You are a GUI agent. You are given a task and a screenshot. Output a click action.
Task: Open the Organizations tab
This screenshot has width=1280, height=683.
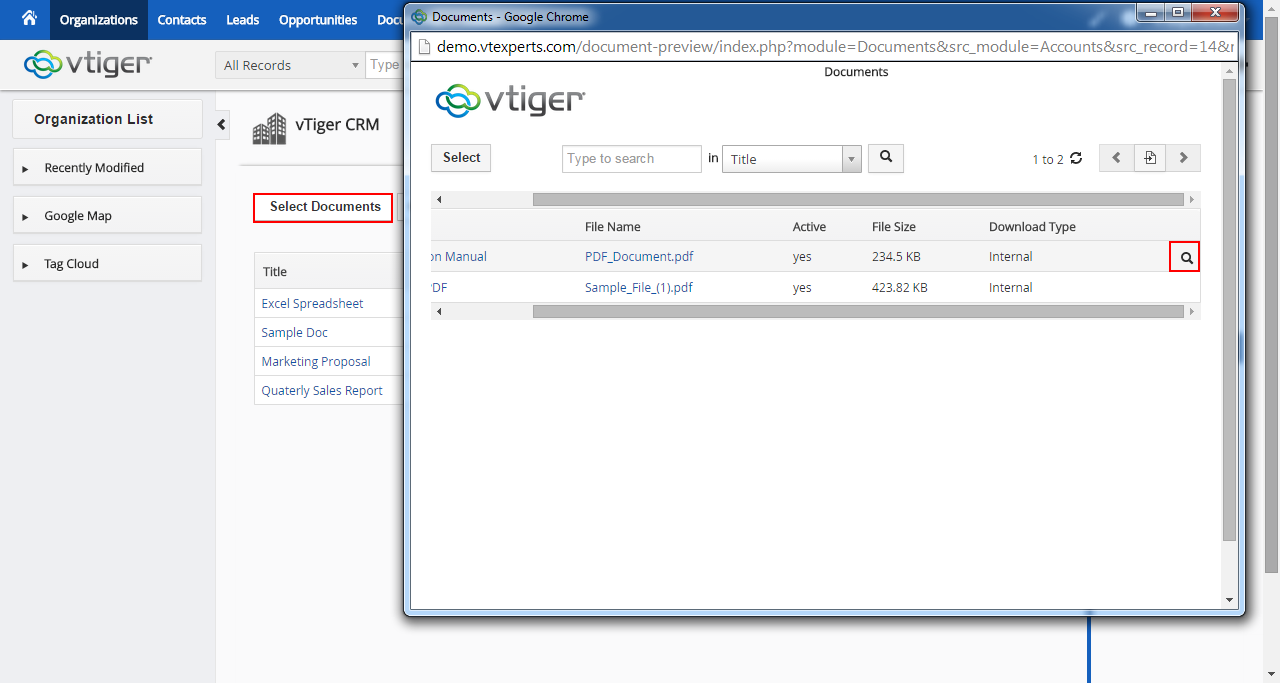point(99,20)
